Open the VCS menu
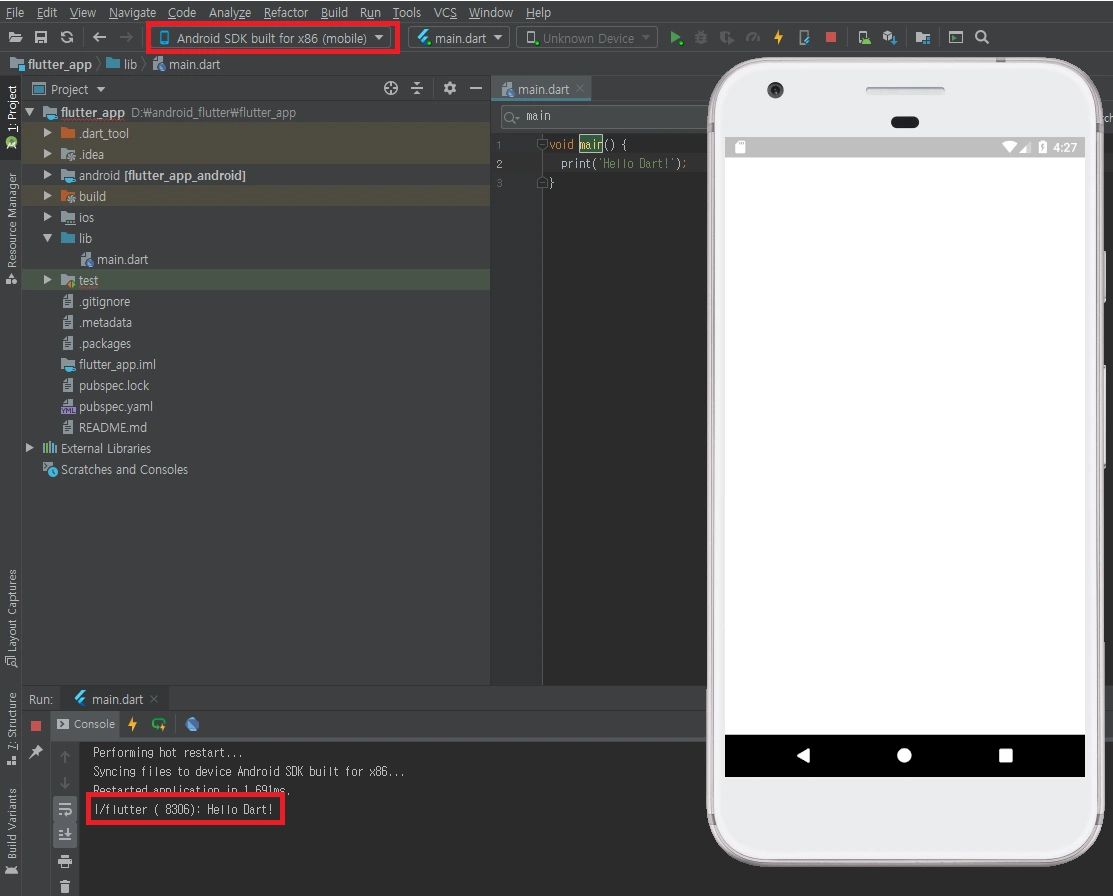Image resolution: width=1113 pixels, height=896 pixels. pyautogui.click(x=445, y=13)
